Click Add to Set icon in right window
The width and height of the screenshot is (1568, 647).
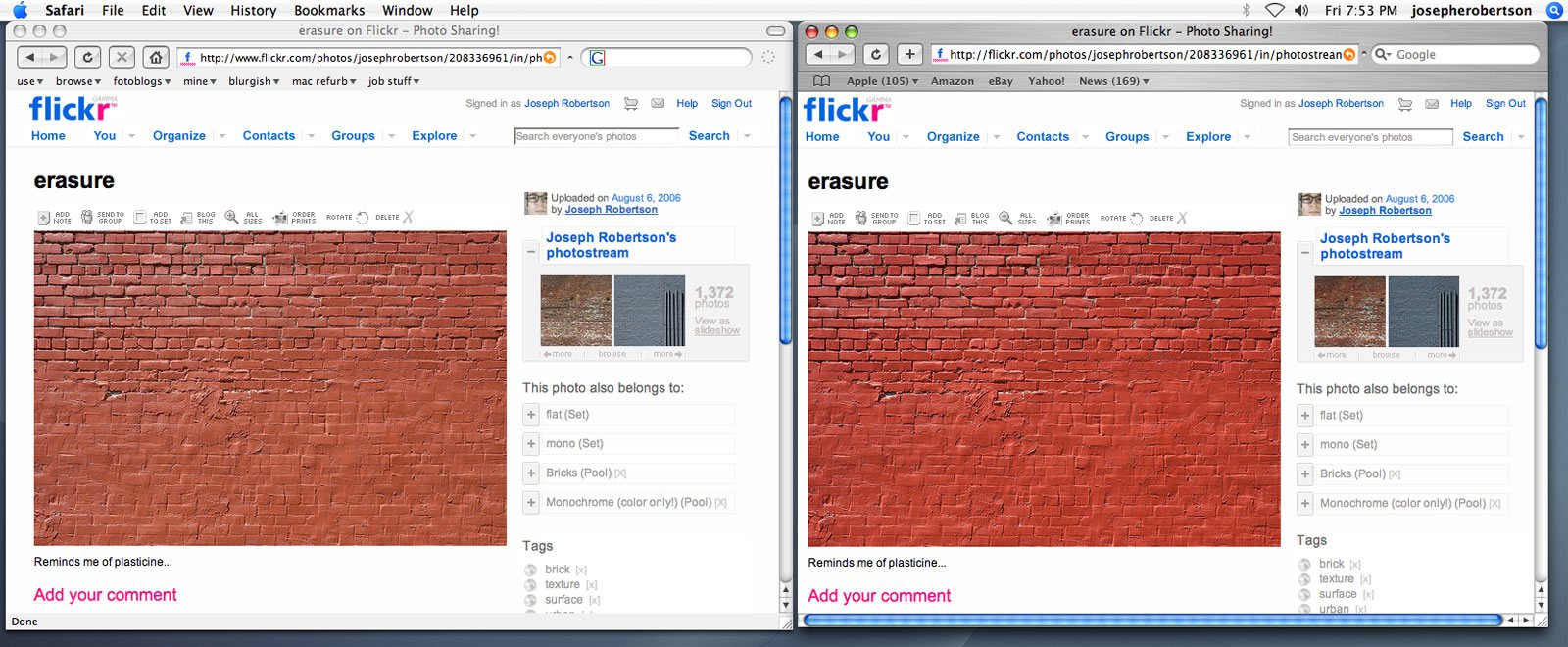tap(914, 219)
